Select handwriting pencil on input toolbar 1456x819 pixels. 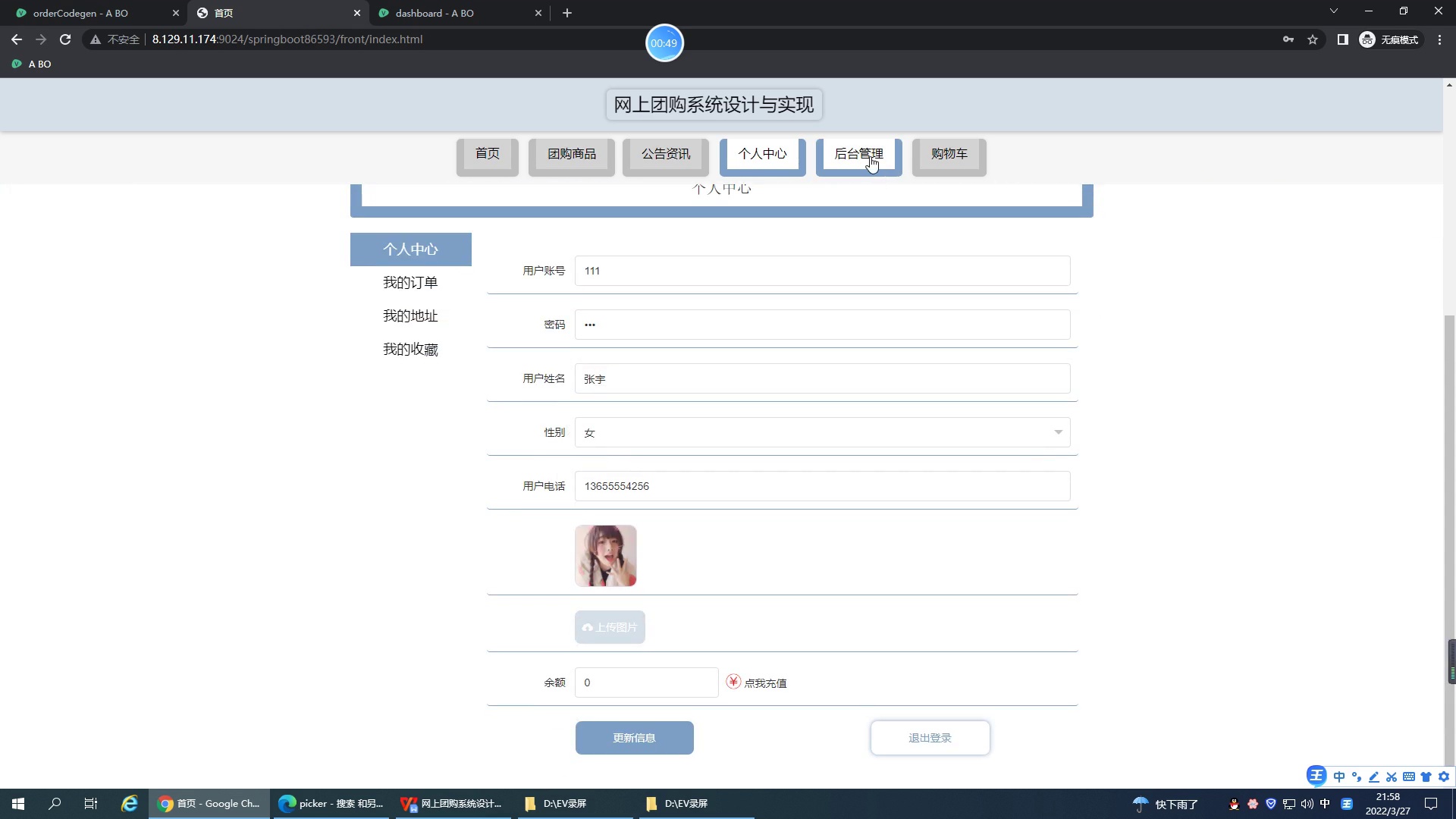coord(1374,777)
